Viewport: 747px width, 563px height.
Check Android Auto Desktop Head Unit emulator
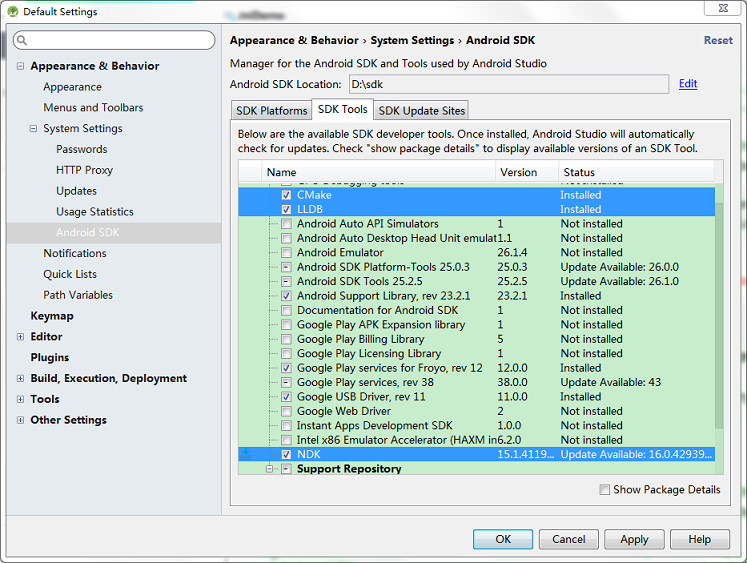click(x=286, y=238)
